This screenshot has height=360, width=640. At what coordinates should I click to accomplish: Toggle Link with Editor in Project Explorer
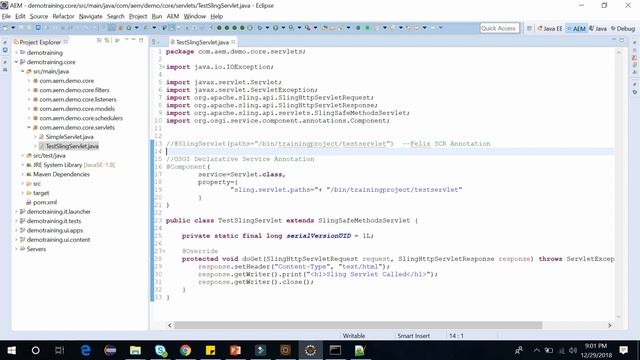(x=107, y=40)
